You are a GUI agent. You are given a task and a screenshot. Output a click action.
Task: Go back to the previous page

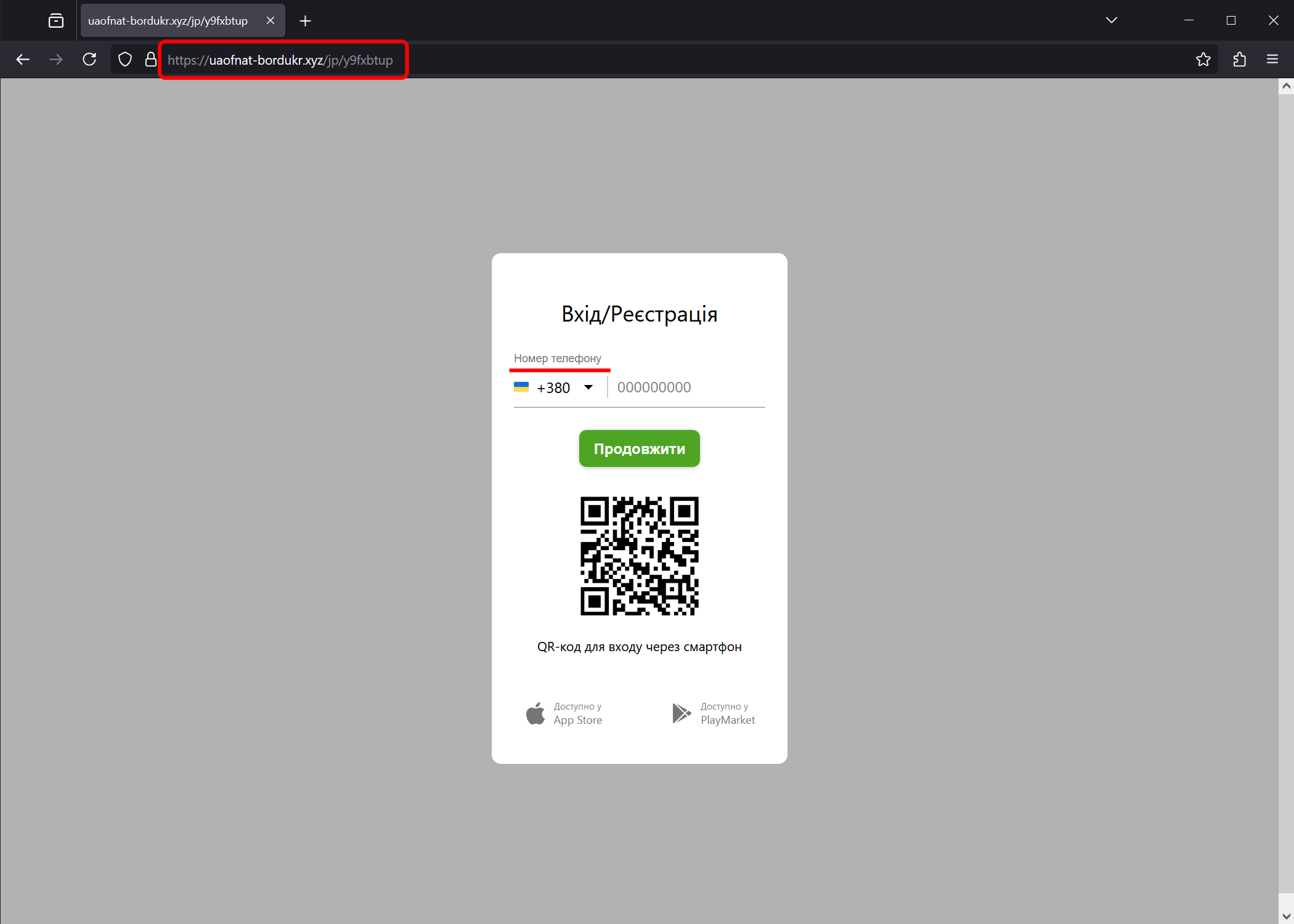(x=23, y=60)
